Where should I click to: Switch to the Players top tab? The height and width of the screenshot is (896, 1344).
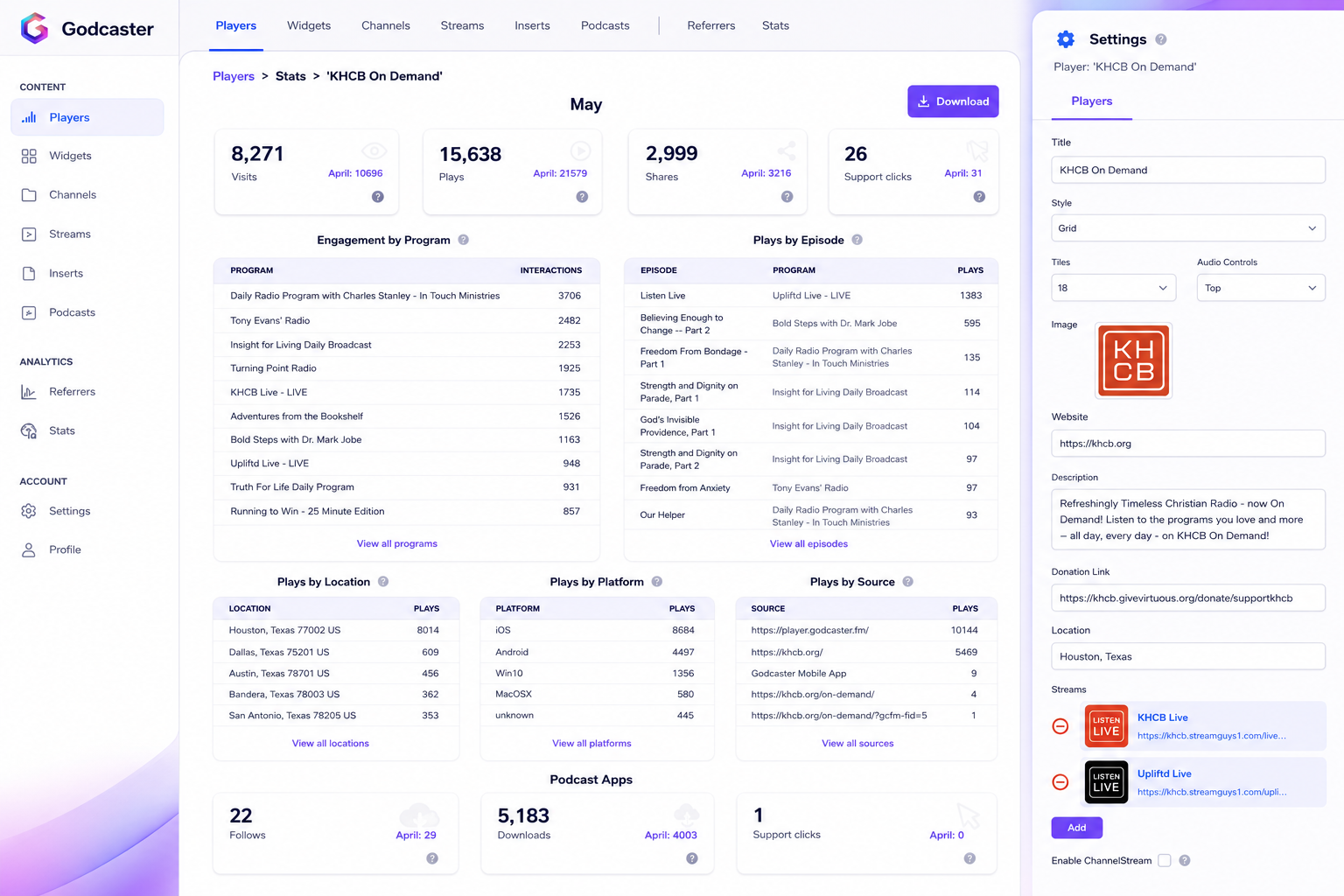(x=236, y=25)
